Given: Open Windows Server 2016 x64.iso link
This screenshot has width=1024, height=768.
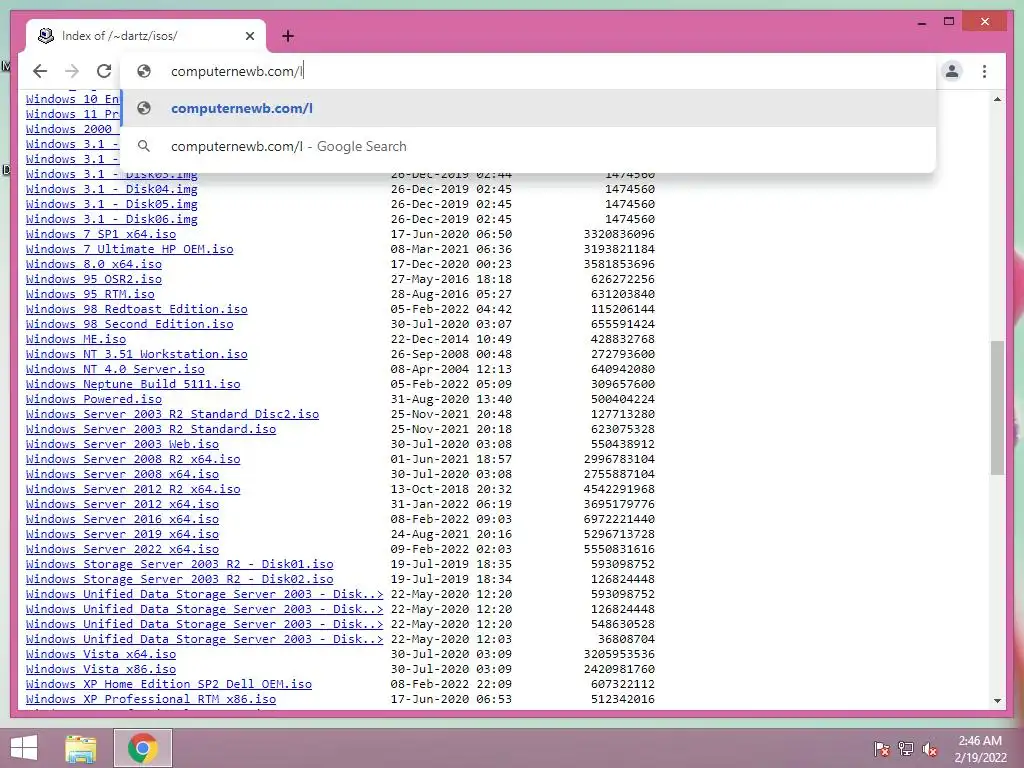Looking at the screenshot, I should click(x=122, y=520).
